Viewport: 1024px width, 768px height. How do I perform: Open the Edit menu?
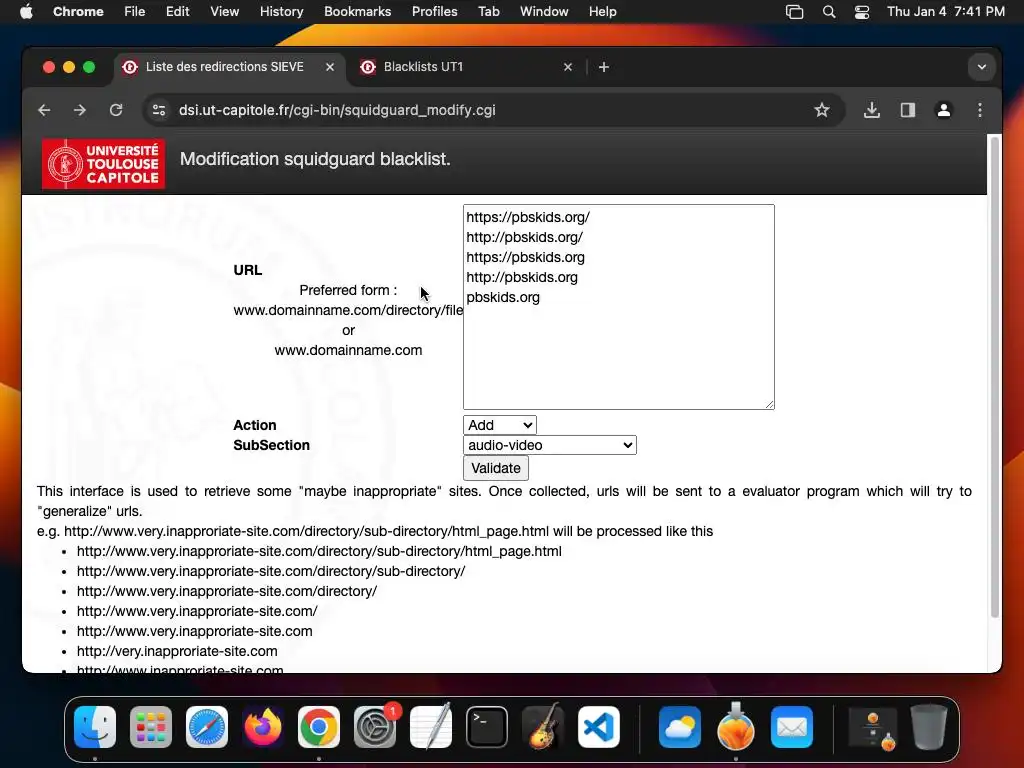pos(178,12)
